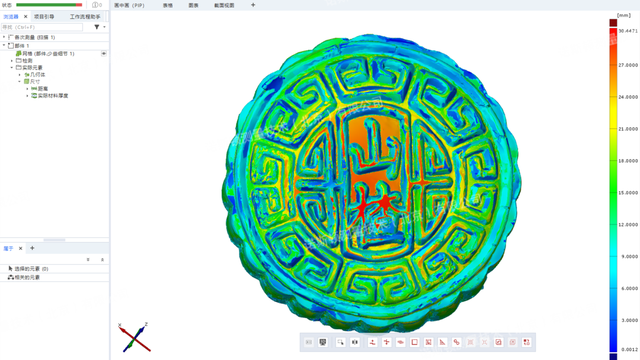
Task: Select the red triangle angle icon
Action: pos(442,342)
